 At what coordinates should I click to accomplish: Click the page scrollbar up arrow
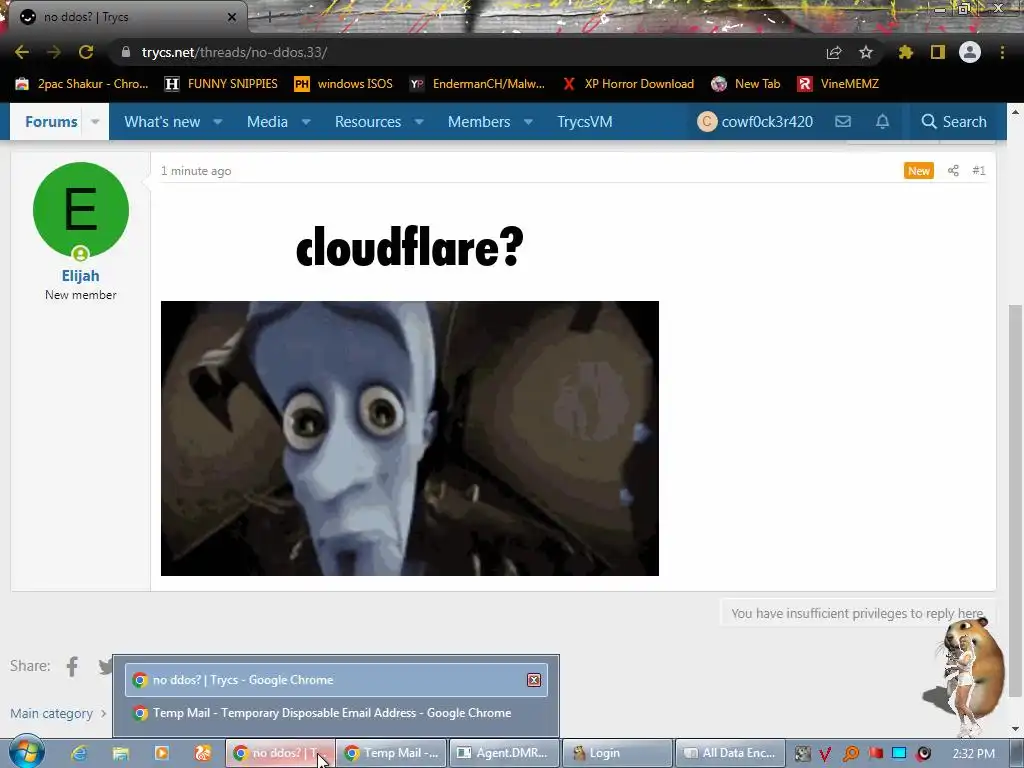[x=1016, y=112]
